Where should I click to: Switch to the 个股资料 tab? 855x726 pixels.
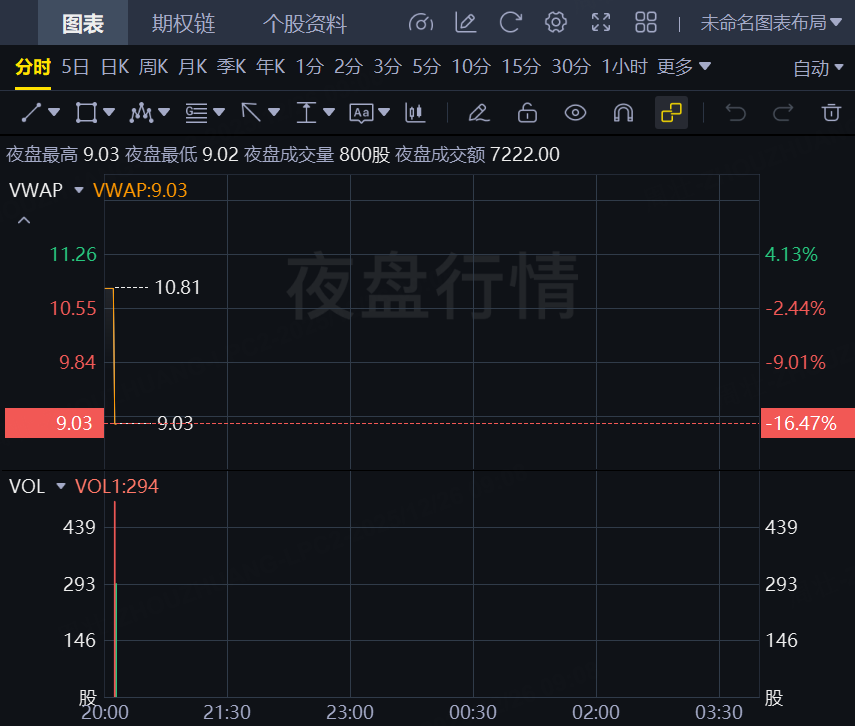pyautogui.click(x=305, y=24)
